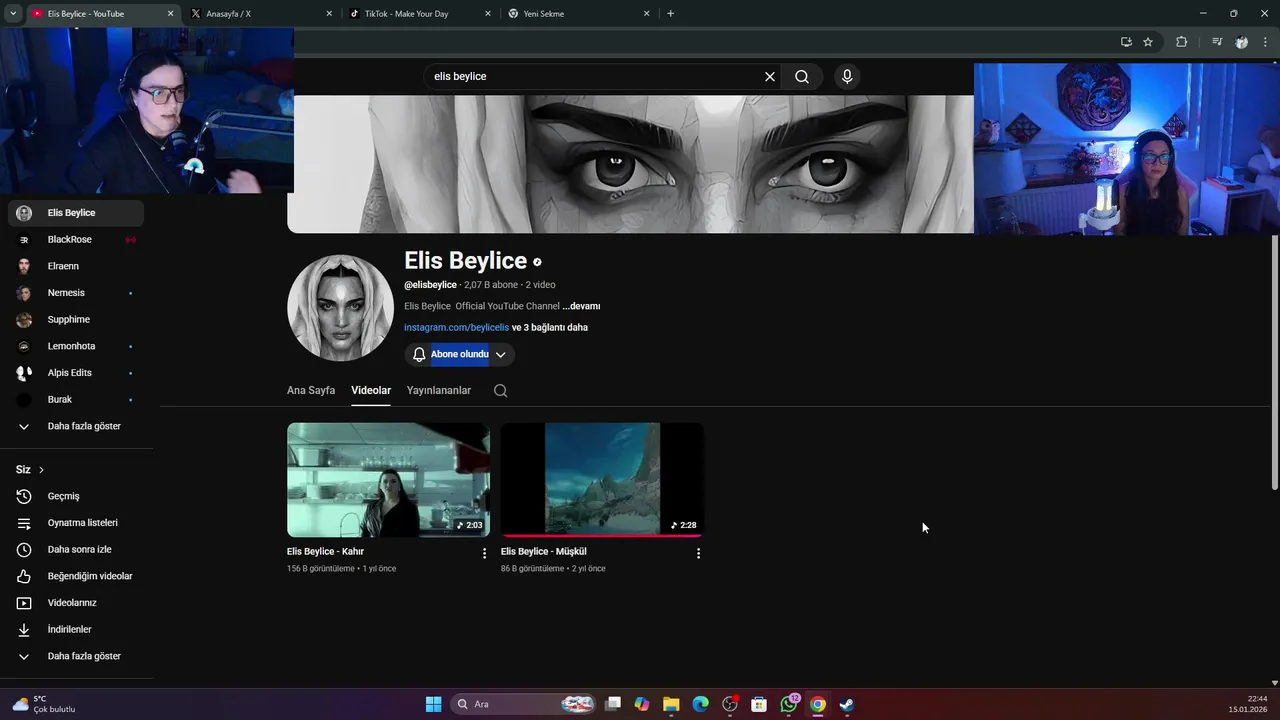Expand channel description via ...devamı
1280x720 pixels.
(x=581, y=306)
